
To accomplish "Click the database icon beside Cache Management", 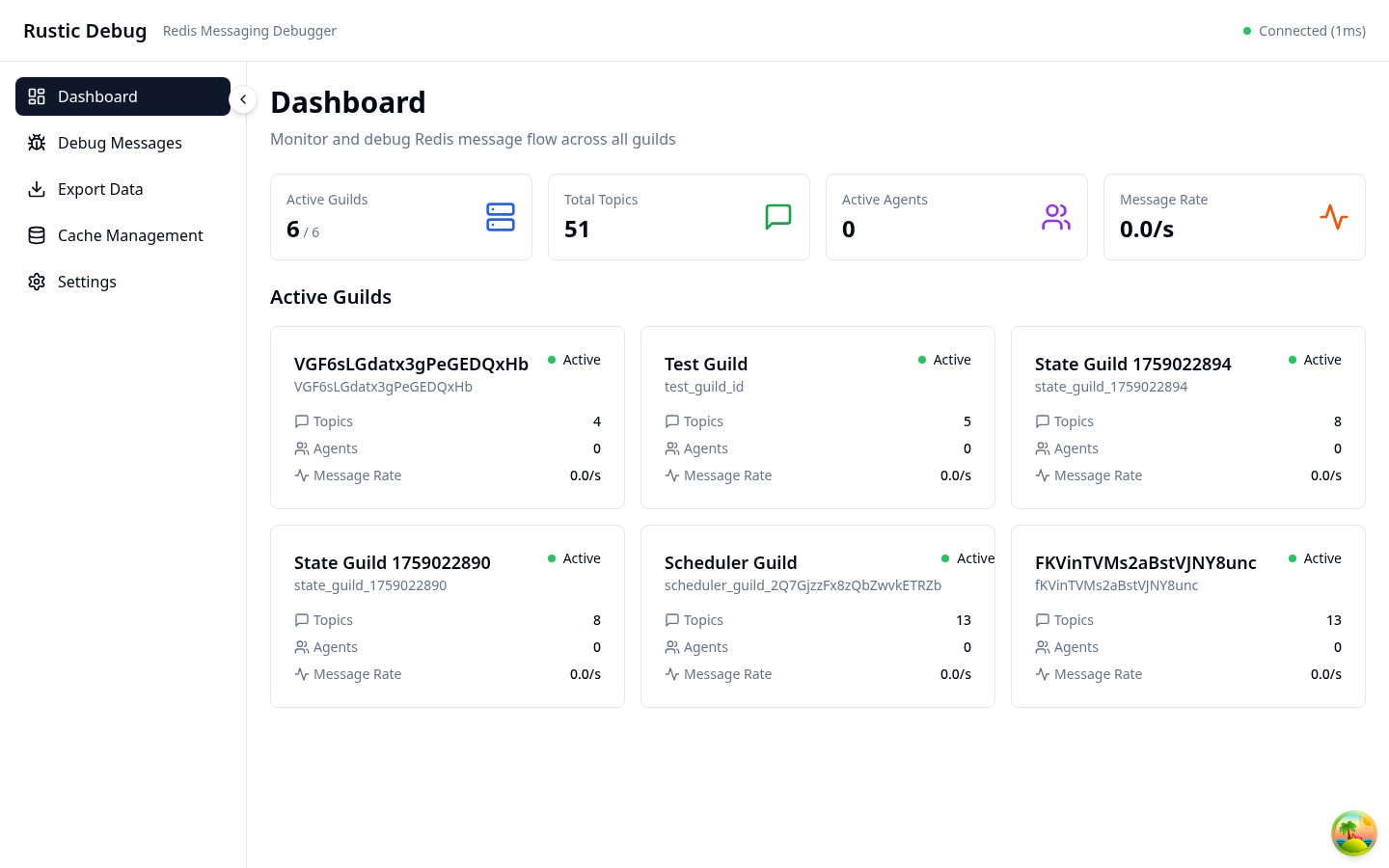I will click(37, 235).
